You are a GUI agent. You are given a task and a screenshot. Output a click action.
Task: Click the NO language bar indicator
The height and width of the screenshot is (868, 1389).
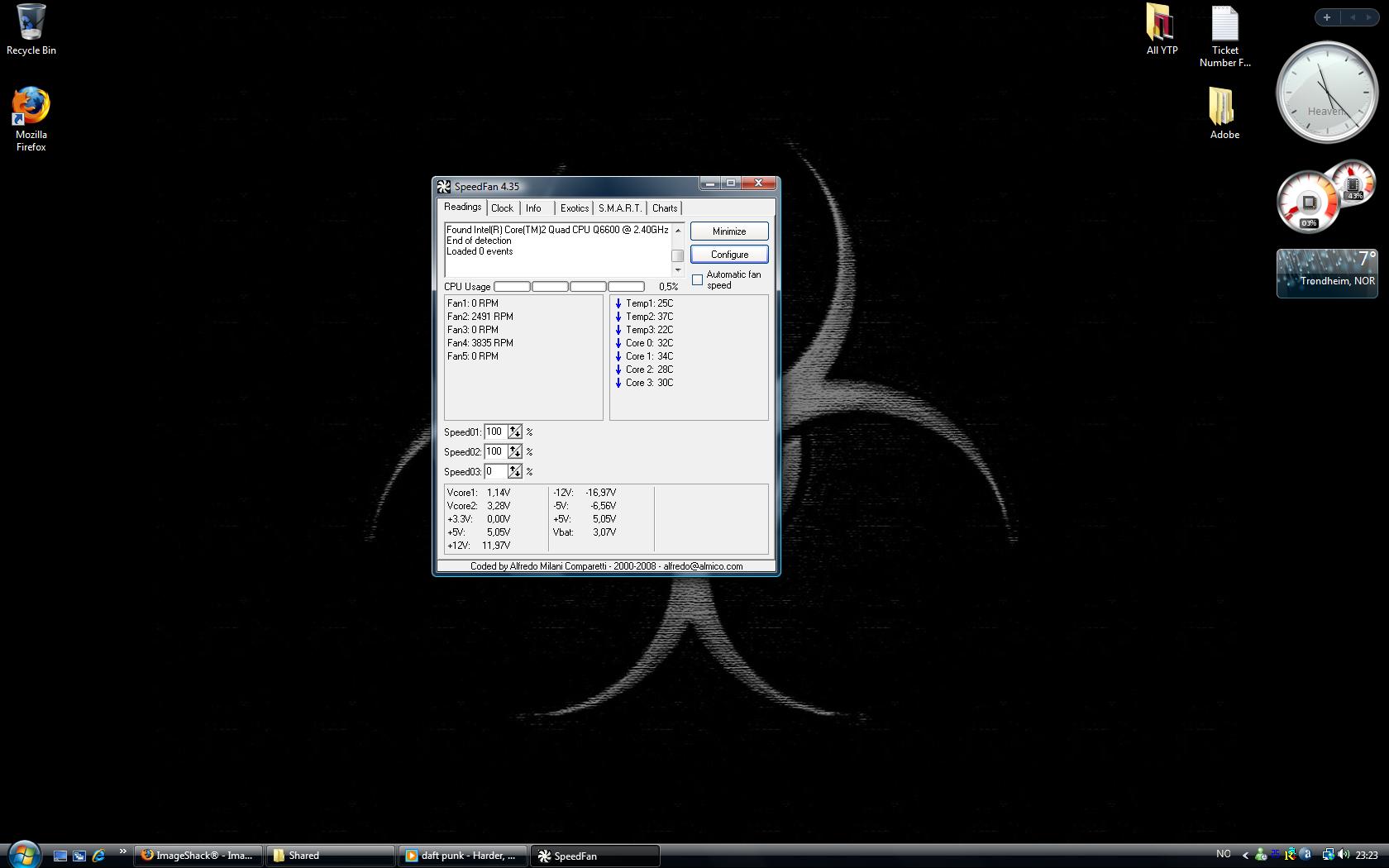coord(1224,854)
